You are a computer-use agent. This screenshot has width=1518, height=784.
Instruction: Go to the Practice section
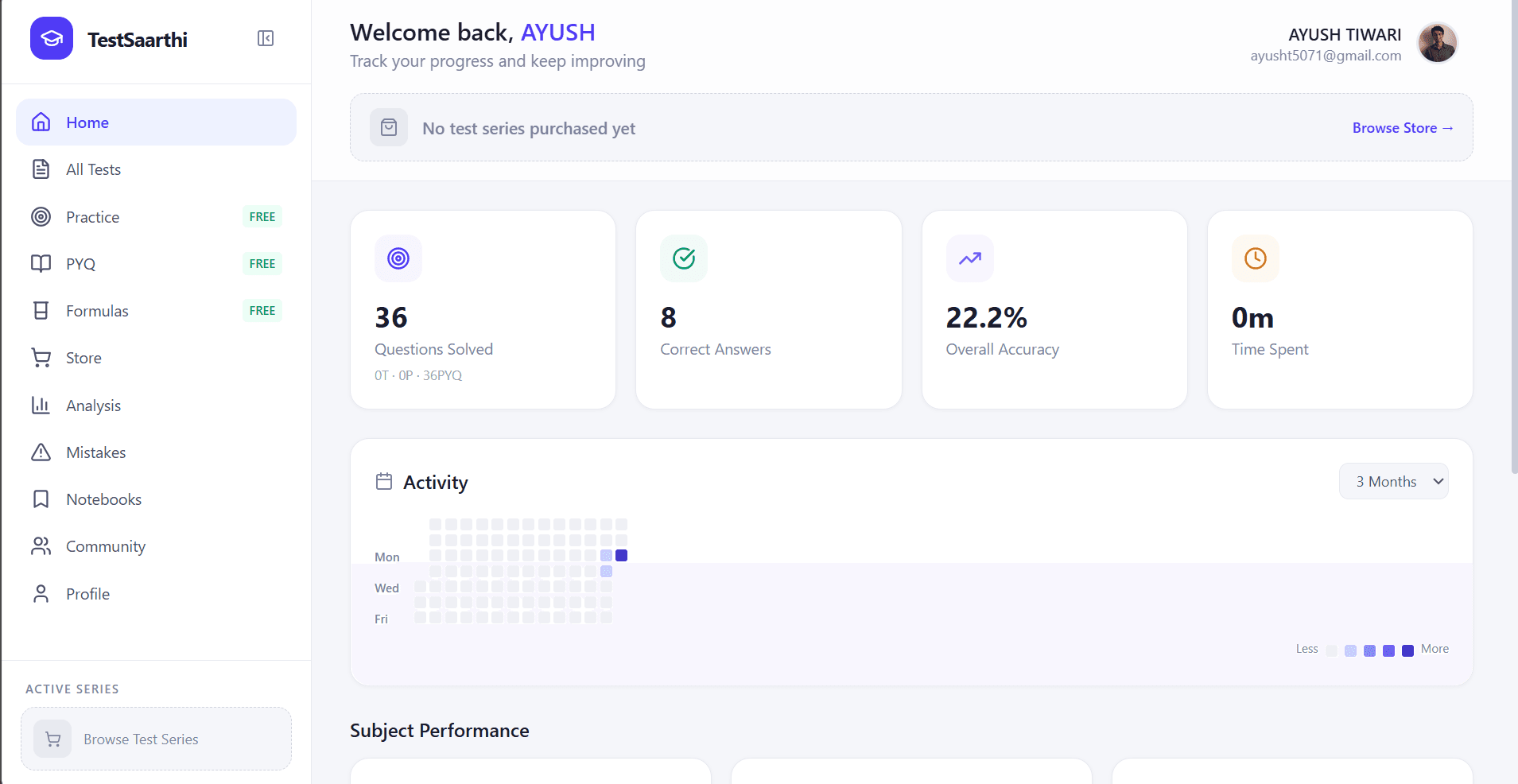pos(92,217)
